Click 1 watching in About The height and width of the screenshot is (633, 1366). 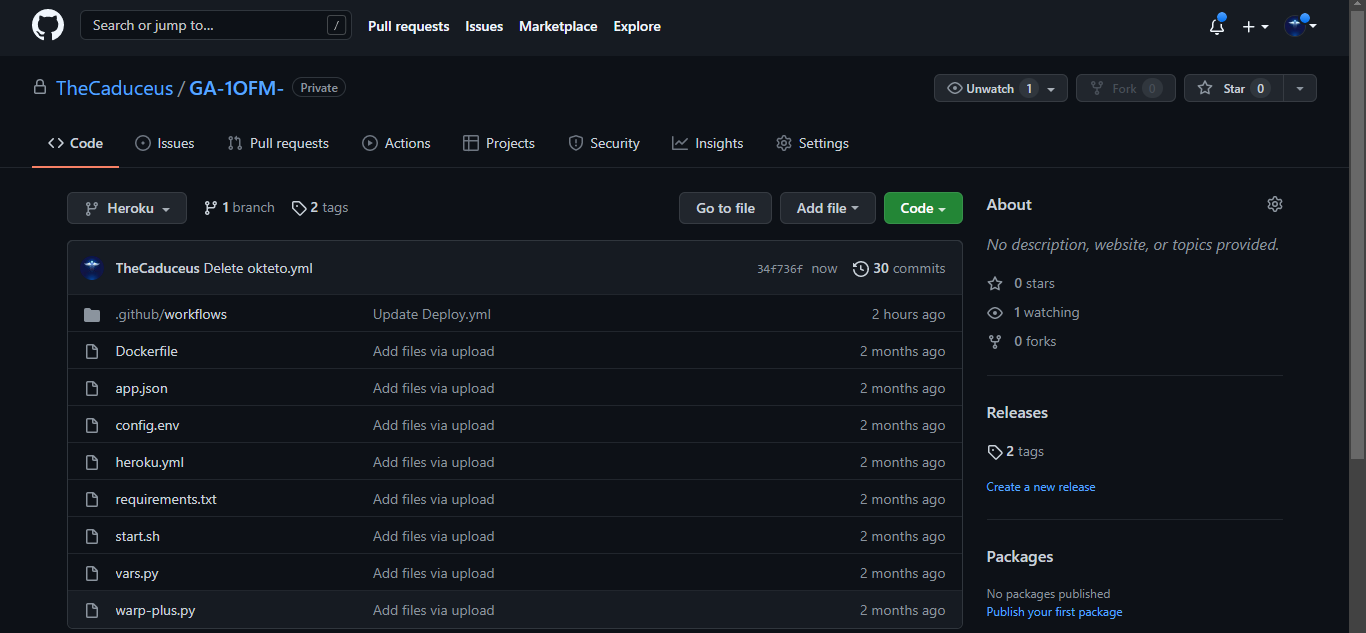(x=1033, y=312)
